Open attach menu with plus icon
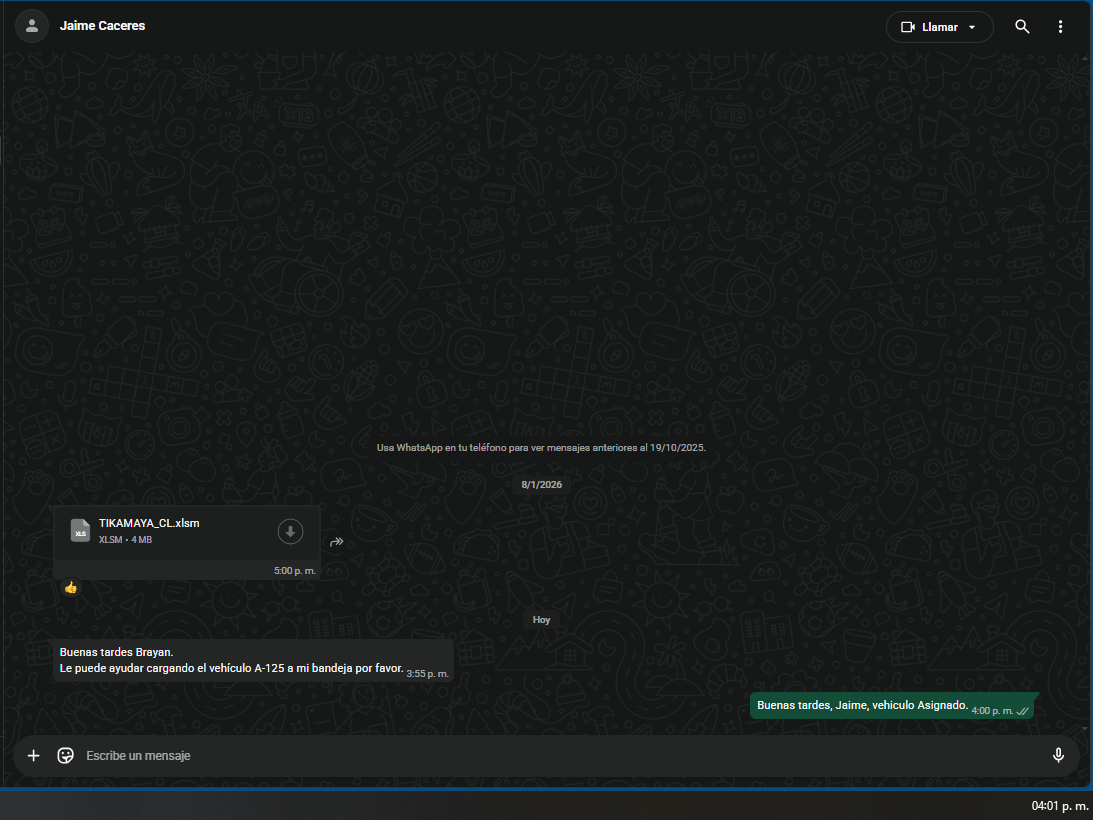Image resolution: width=1093 pixels, height=820 pixels. tap(34, 755)
